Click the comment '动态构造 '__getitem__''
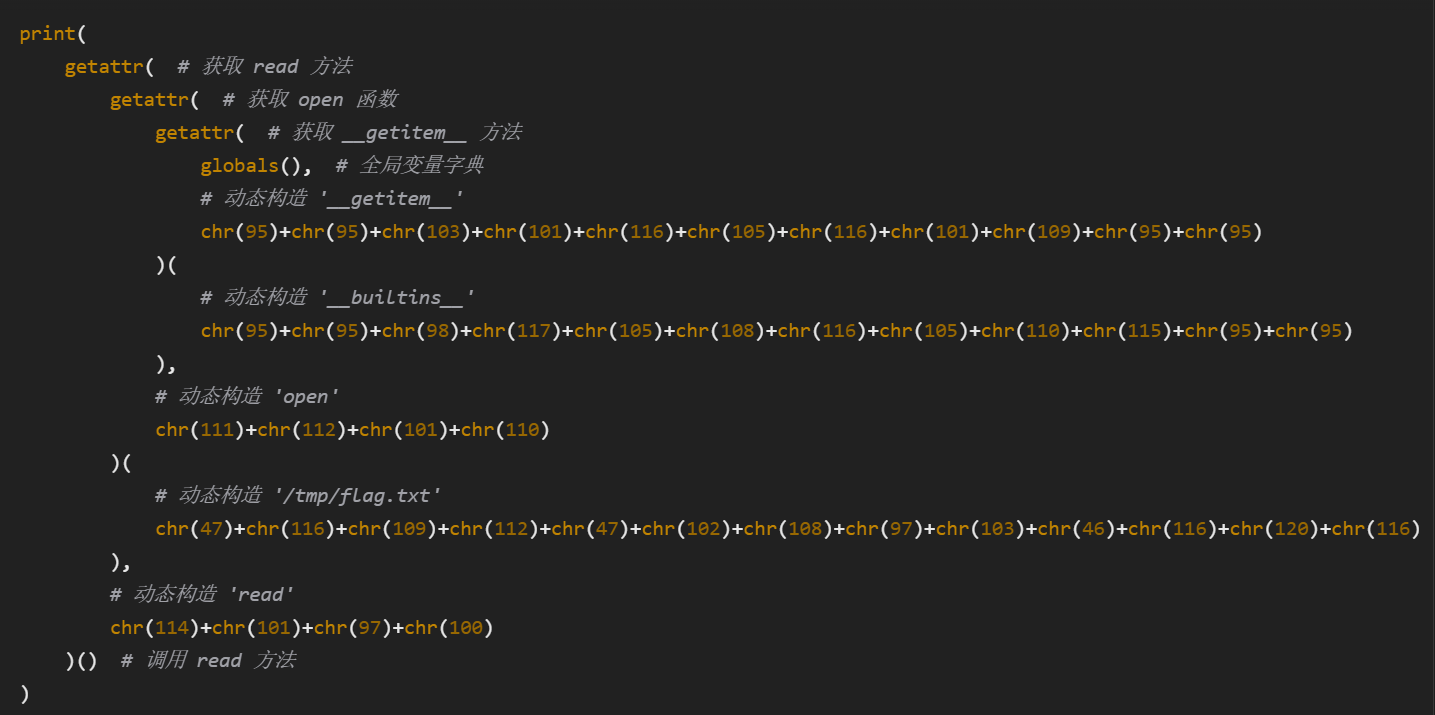The width and height of the screenshot is (1435, 715). coord(332,198)
